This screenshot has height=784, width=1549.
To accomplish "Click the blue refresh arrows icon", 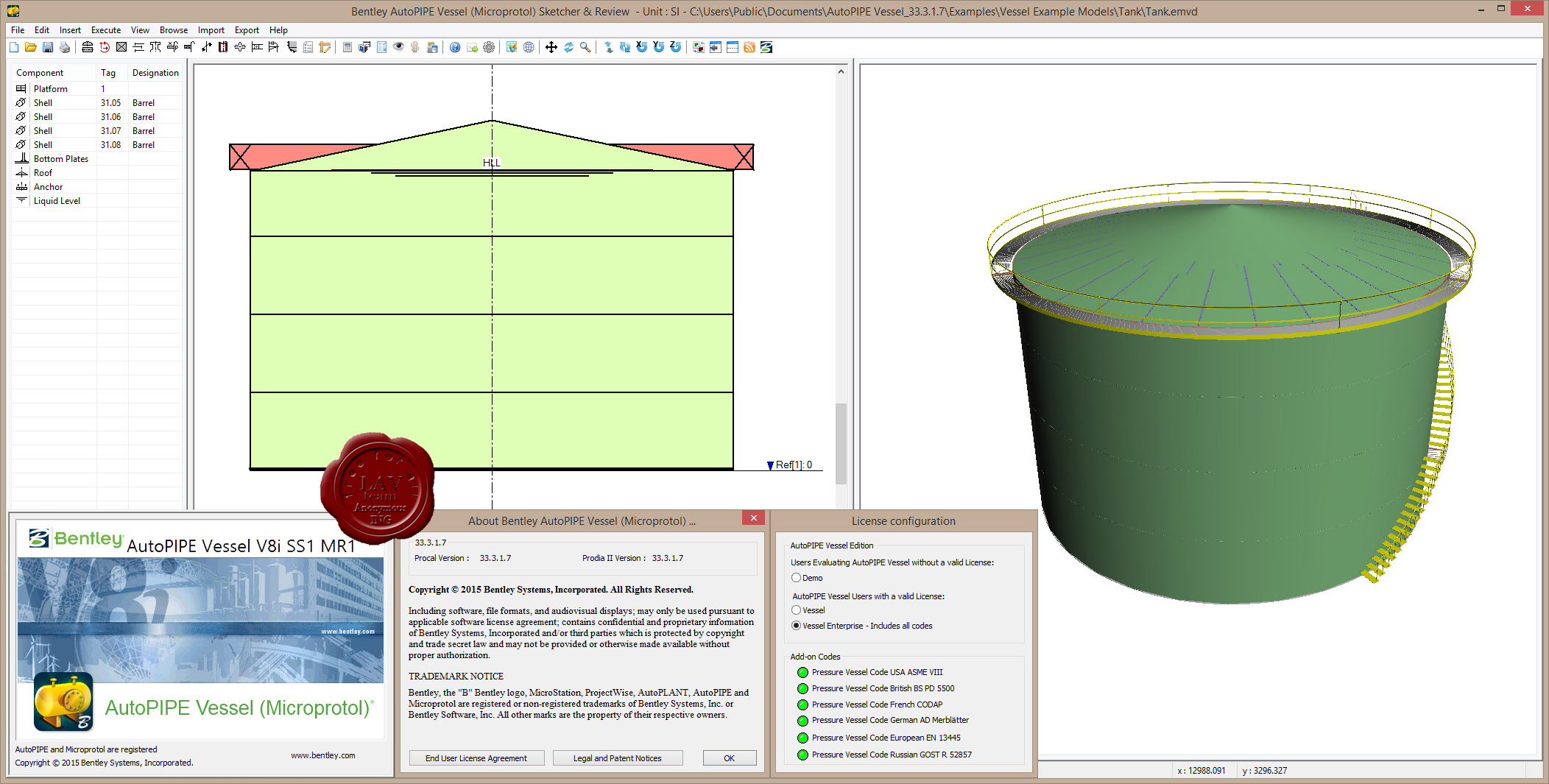I will 568,47.
